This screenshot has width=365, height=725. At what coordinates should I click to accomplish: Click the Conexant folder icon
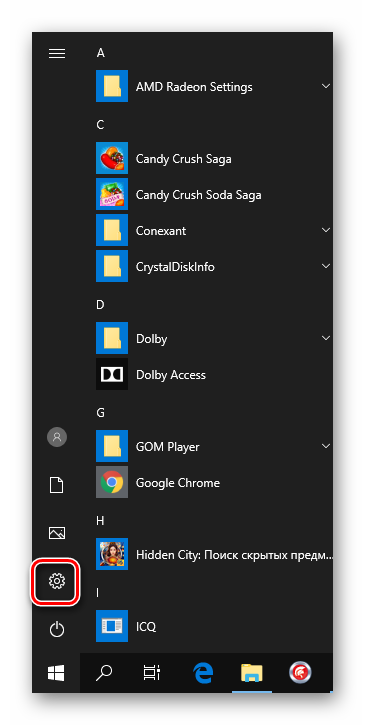[112, 230]
